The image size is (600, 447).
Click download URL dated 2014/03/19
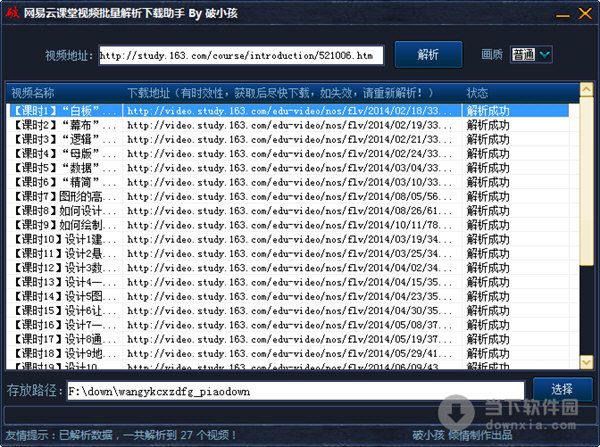[289, 239]
